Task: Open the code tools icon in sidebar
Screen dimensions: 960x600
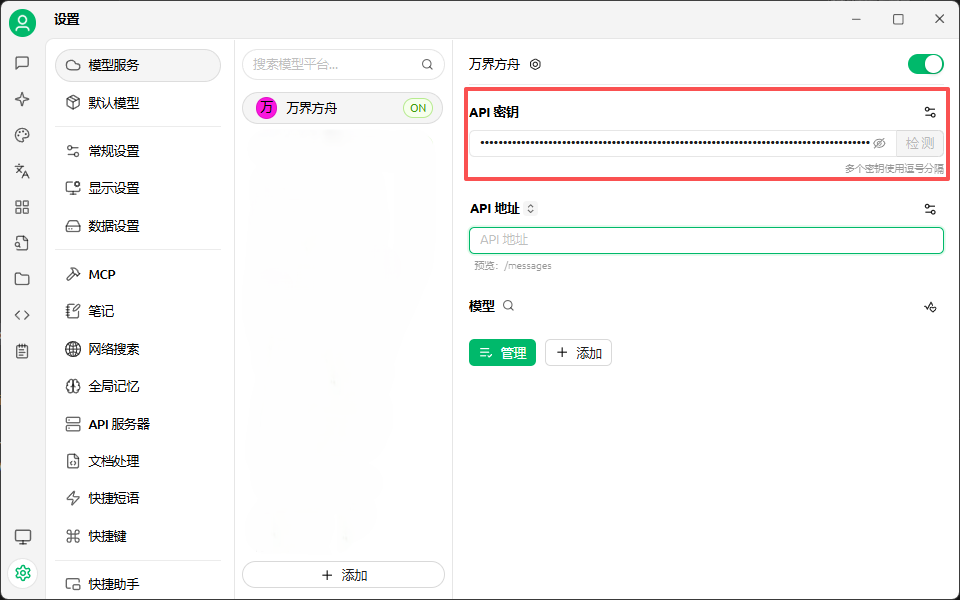Action: (22, 315)
